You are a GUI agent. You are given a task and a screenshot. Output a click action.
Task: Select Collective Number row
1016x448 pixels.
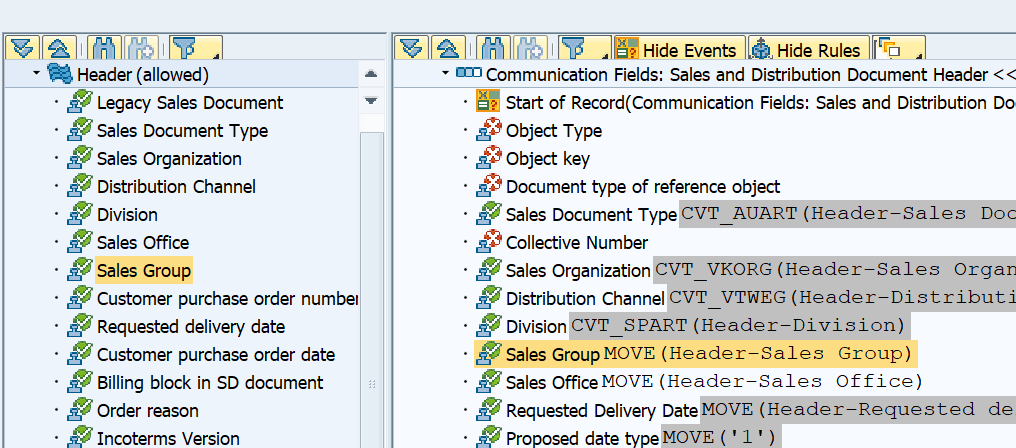[577, 242]
